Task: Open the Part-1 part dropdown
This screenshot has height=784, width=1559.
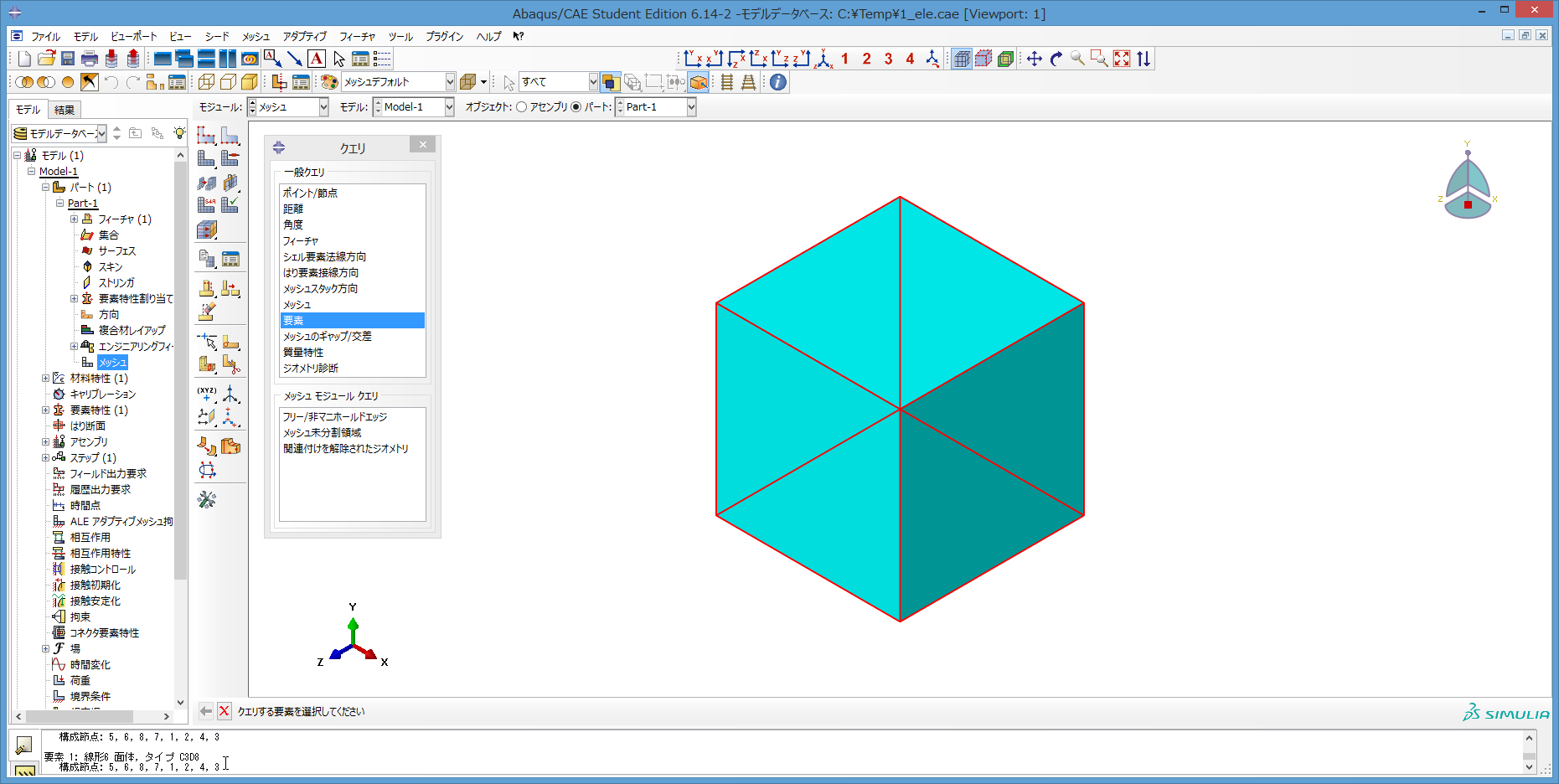Action: click(x=691, y=107)
